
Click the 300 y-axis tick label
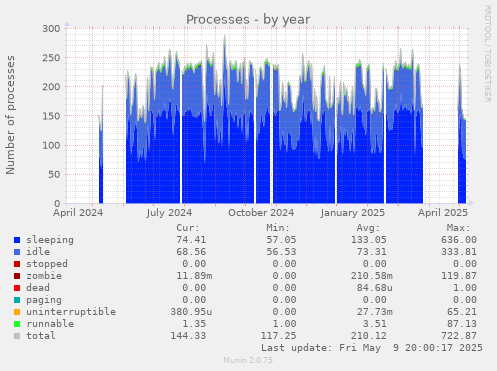[x=51, y=29]
